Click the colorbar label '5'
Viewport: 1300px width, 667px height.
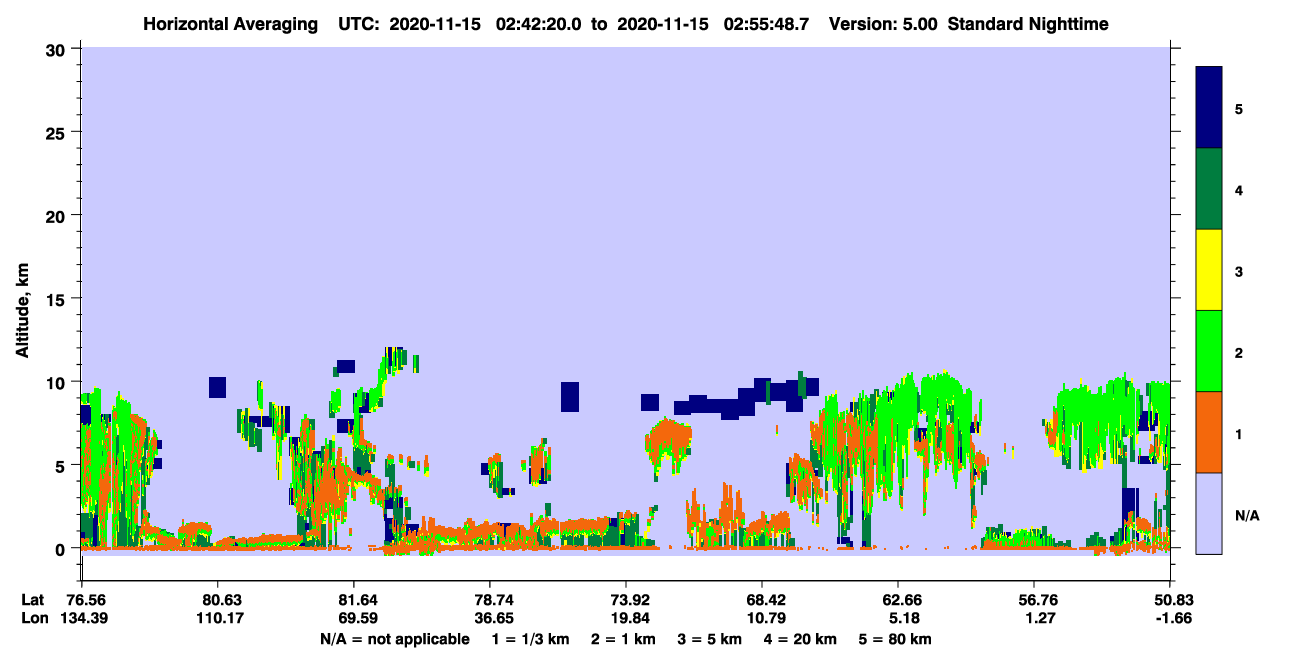(1239, 108)
